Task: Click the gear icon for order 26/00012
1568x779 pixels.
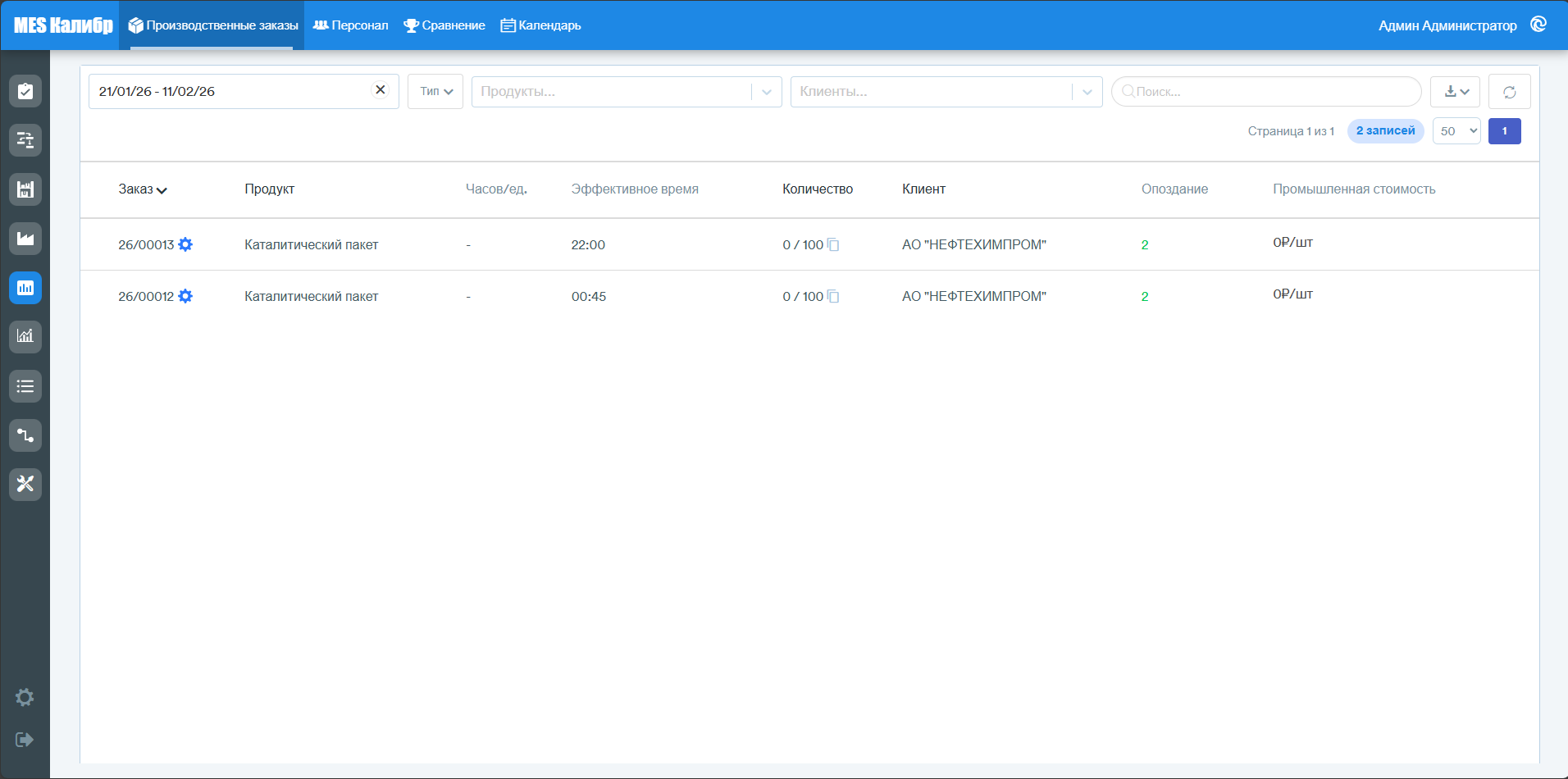Action: point(185,296)
